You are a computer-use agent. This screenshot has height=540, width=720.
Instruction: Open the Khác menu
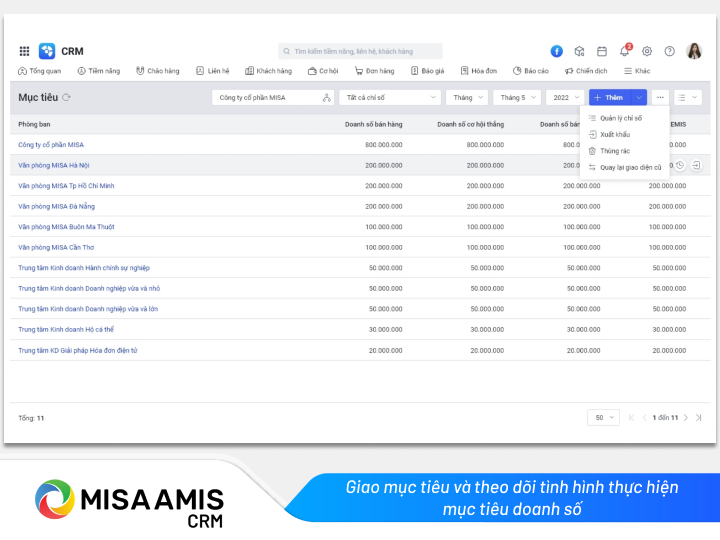[x=637, y=71]
